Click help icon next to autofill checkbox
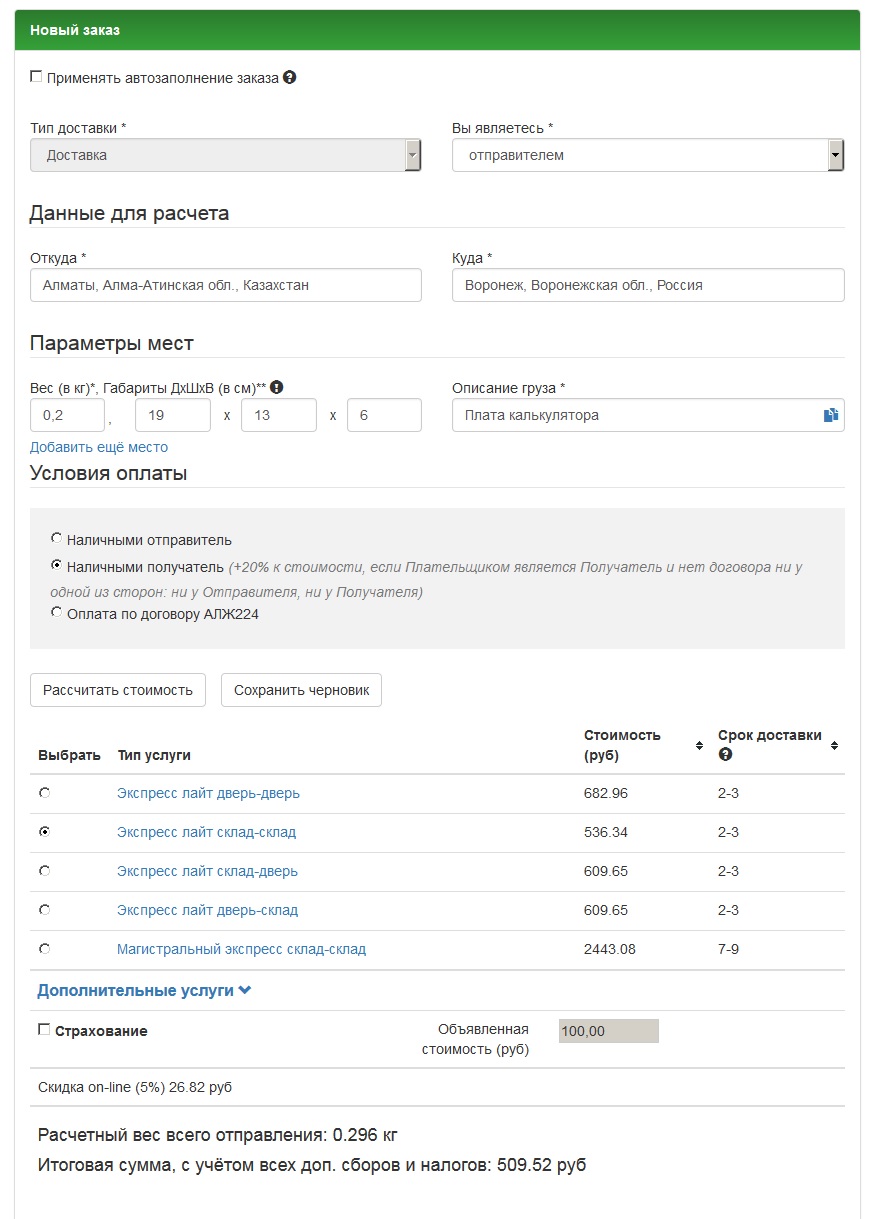This screenshot has width=872, height=1219. [x=290, y=77]
